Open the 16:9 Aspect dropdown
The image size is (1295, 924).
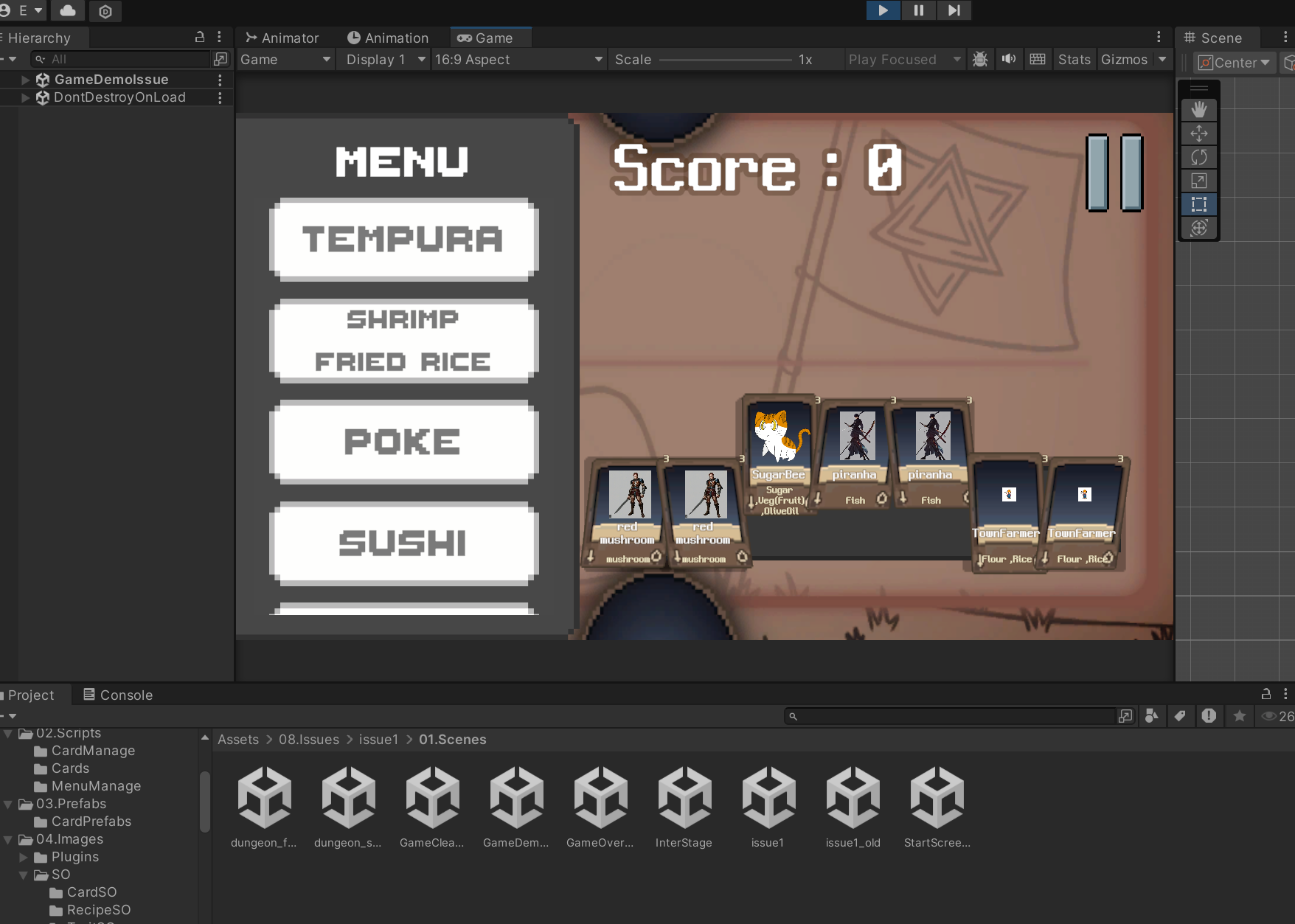tap(518, 59)
